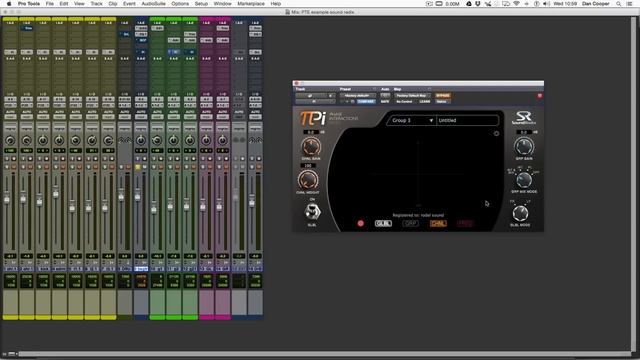This screenshot has height=360, width=640.
Task: Turn the CHNL GAIN knob in TPi plugin
Action: coord(311,147)
